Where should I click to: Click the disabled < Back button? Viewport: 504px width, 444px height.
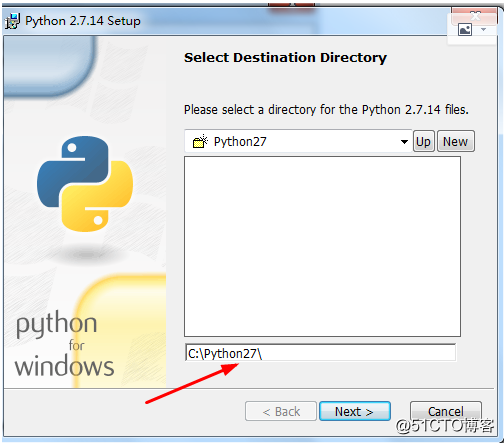click(x=281, y=411)
